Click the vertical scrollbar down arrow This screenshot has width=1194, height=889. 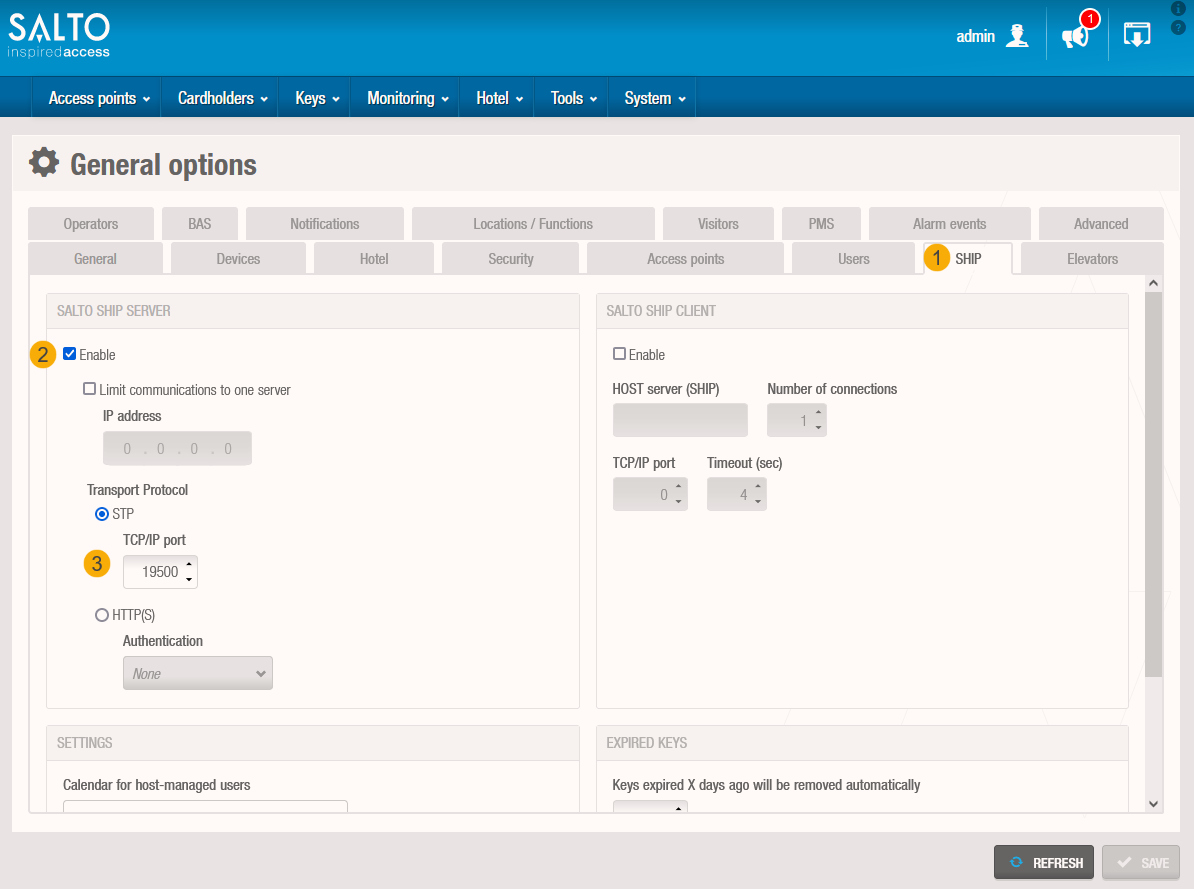coord(1153,803)
